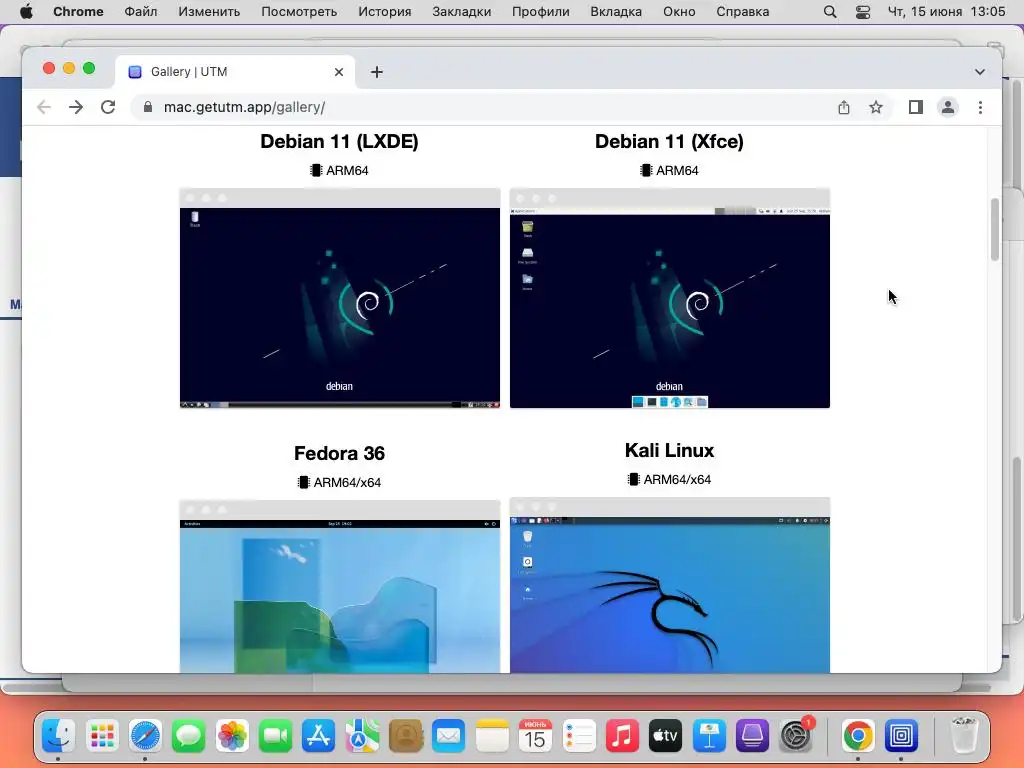This screenshot has width=1024, height=768.
Task: Open the Профили menu
Action: click(x=541, y=12)
